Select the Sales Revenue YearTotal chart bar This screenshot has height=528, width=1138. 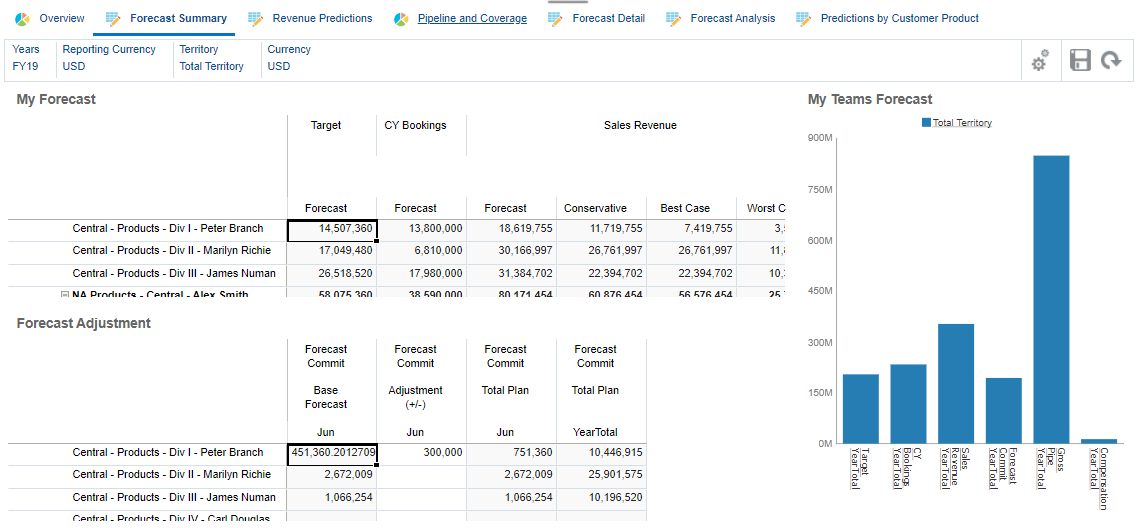click(x=956, y=383)
